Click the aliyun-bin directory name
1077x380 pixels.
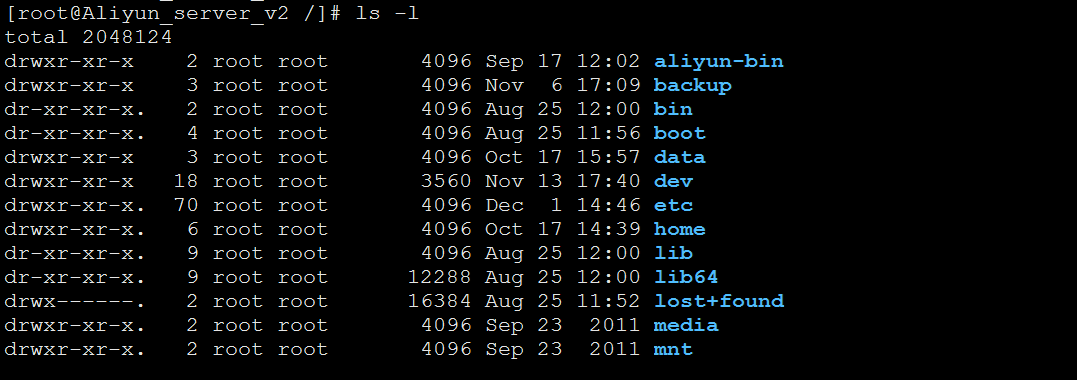(x=718, y=61)
